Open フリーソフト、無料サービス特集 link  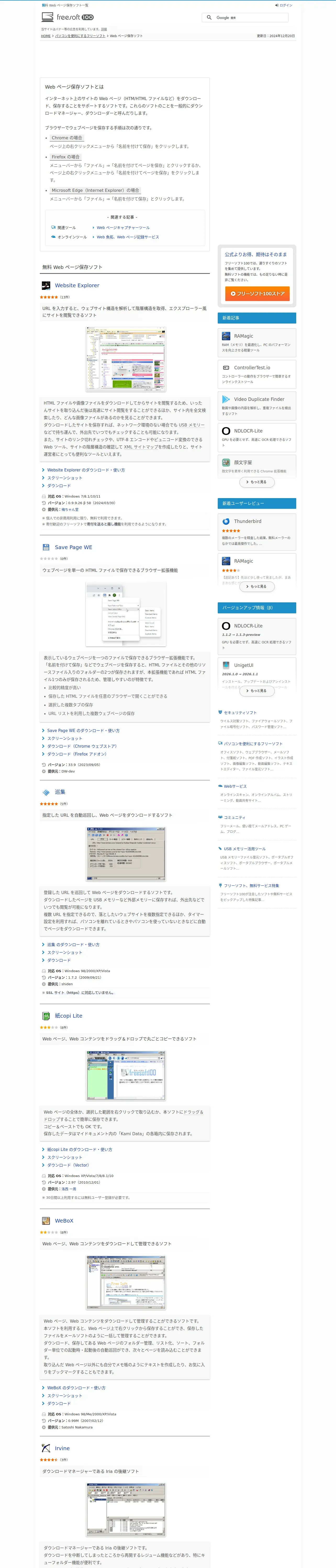click(x=251, y=886)
